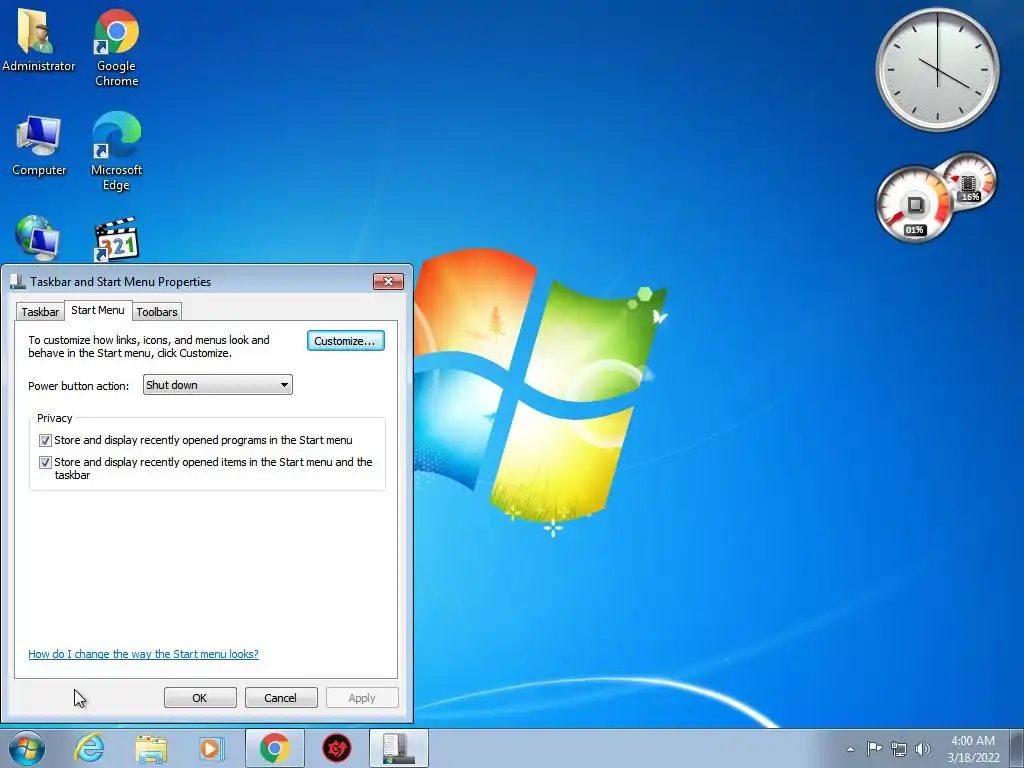Toggle store recently opened items checkbox
Screen dimensions: 1024x768
pyautogui.click(x=45, y=462)
